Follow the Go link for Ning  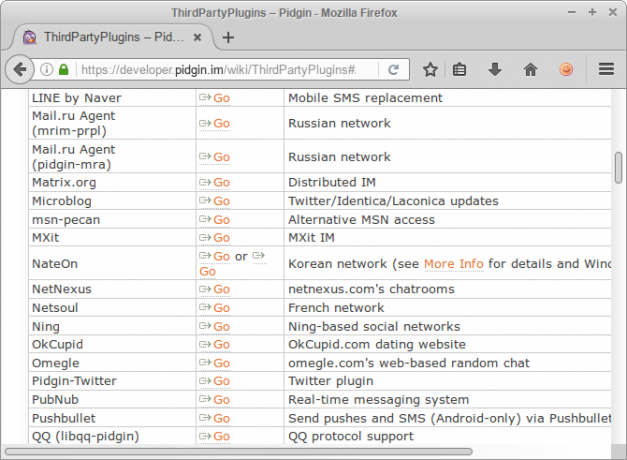click(215, 327)
